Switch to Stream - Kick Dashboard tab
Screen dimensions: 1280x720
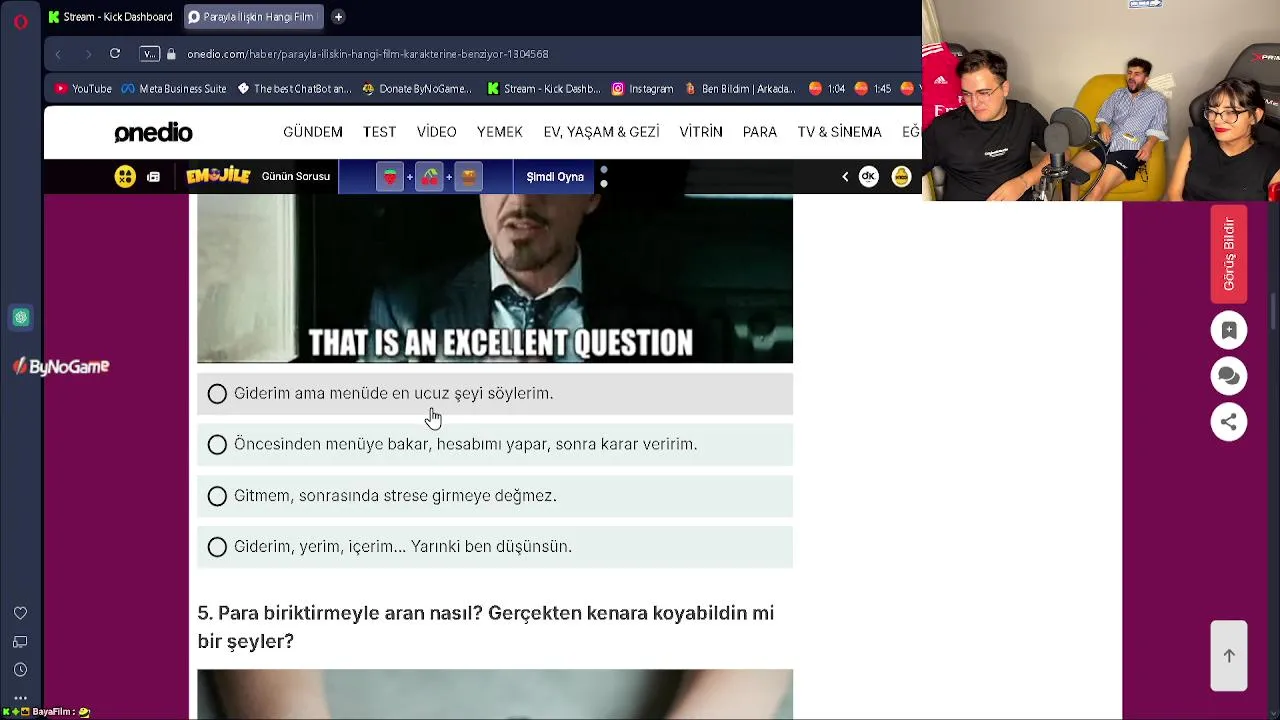[x=111, y=17]
